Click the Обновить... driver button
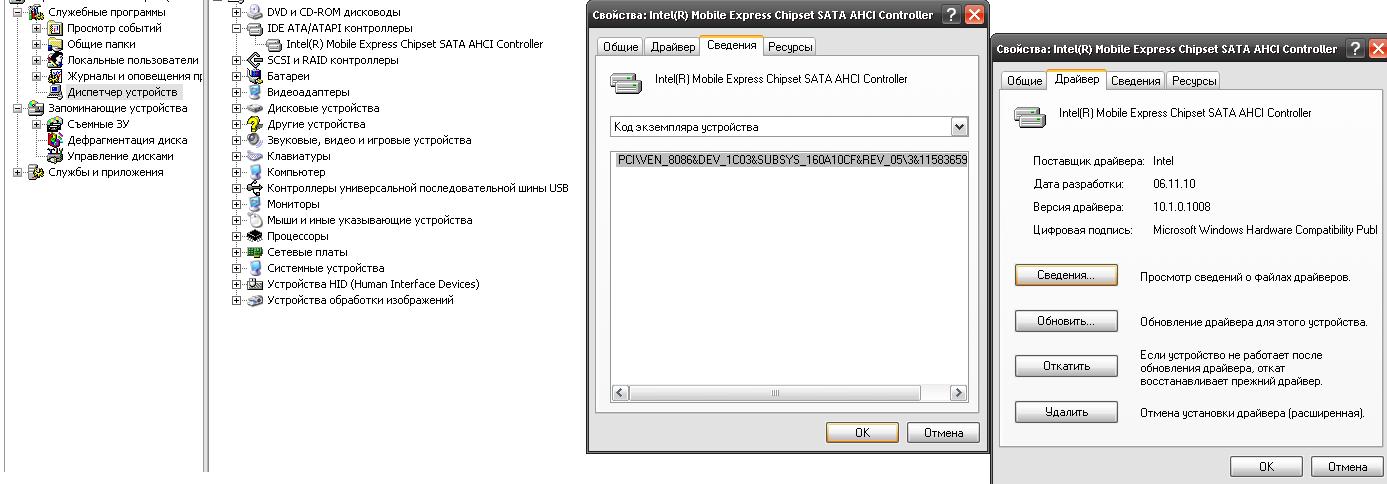The height and width of the screenshot is (484, 1387). pos(1066,321)
